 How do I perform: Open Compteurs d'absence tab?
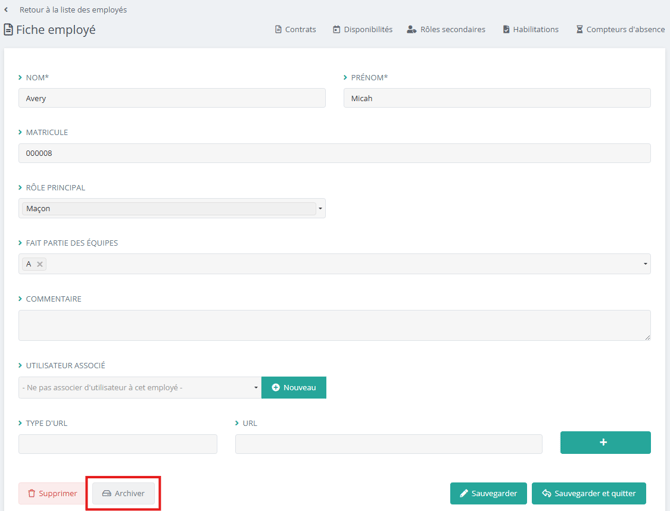click(620, 30)
